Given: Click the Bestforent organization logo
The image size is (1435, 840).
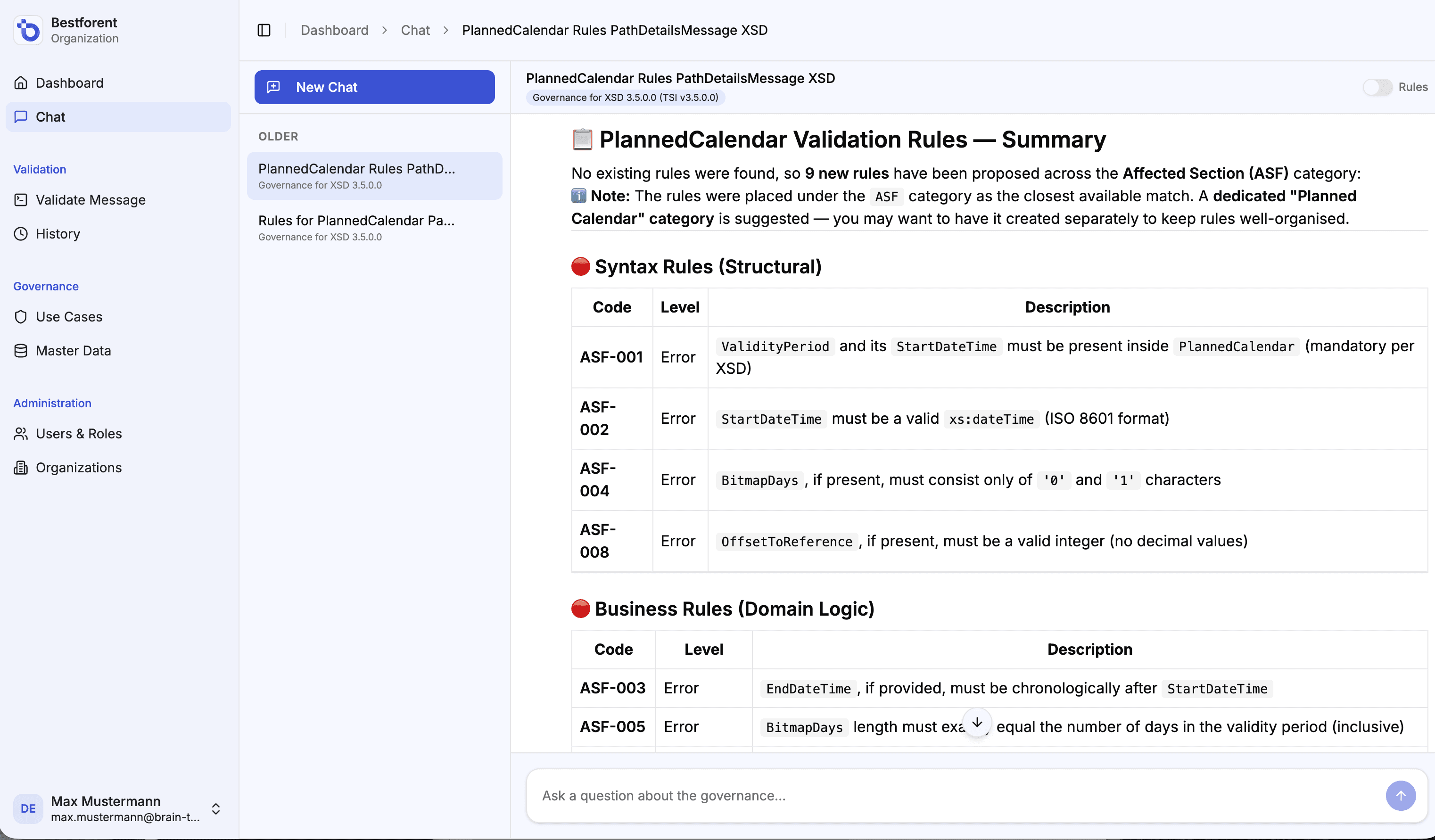Looking at the screenshot, I should (x=28, y=30).
